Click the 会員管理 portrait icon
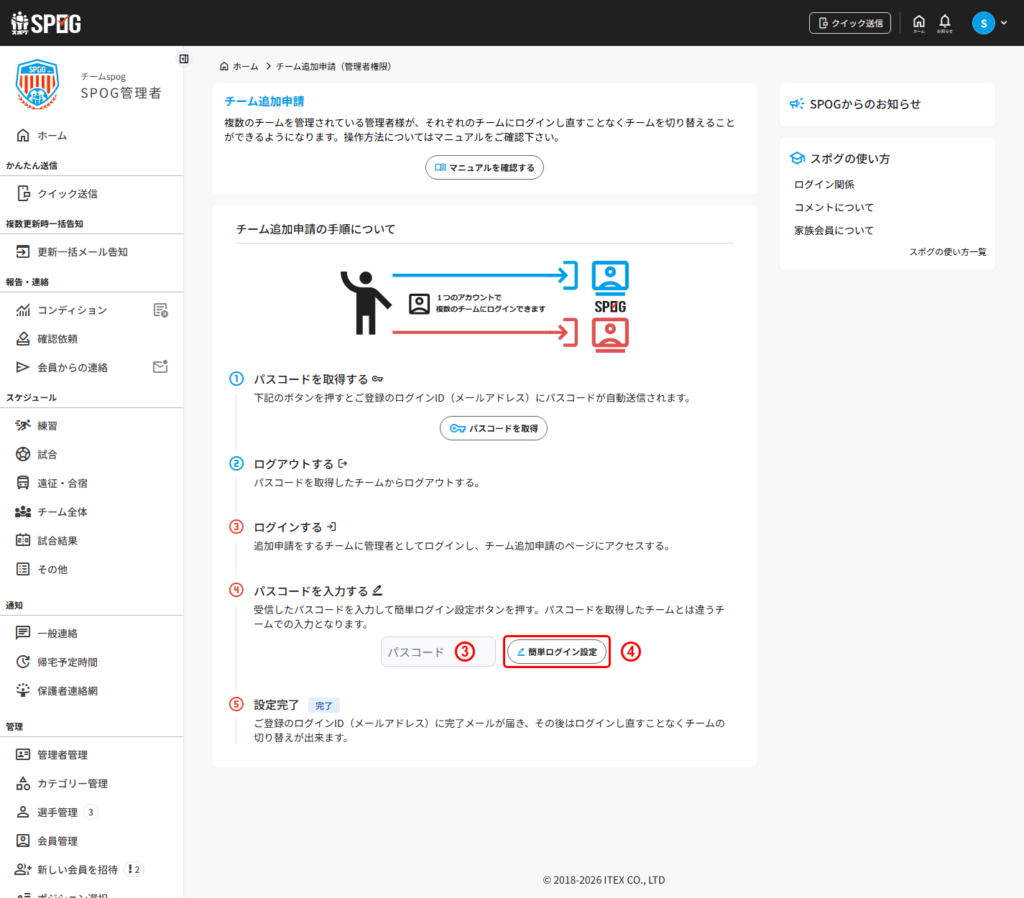The image size is (1024, 898). 23,841
